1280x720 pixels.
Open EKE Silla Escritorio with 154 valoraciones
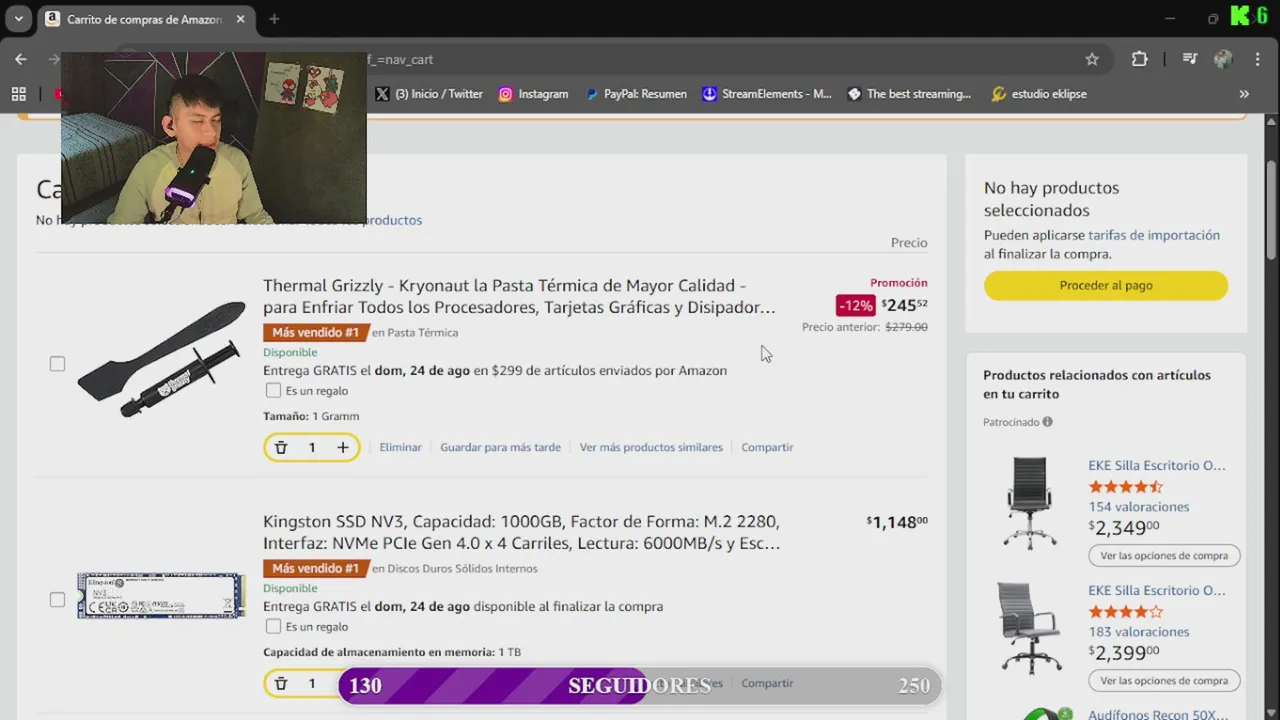click(1157, 465)
